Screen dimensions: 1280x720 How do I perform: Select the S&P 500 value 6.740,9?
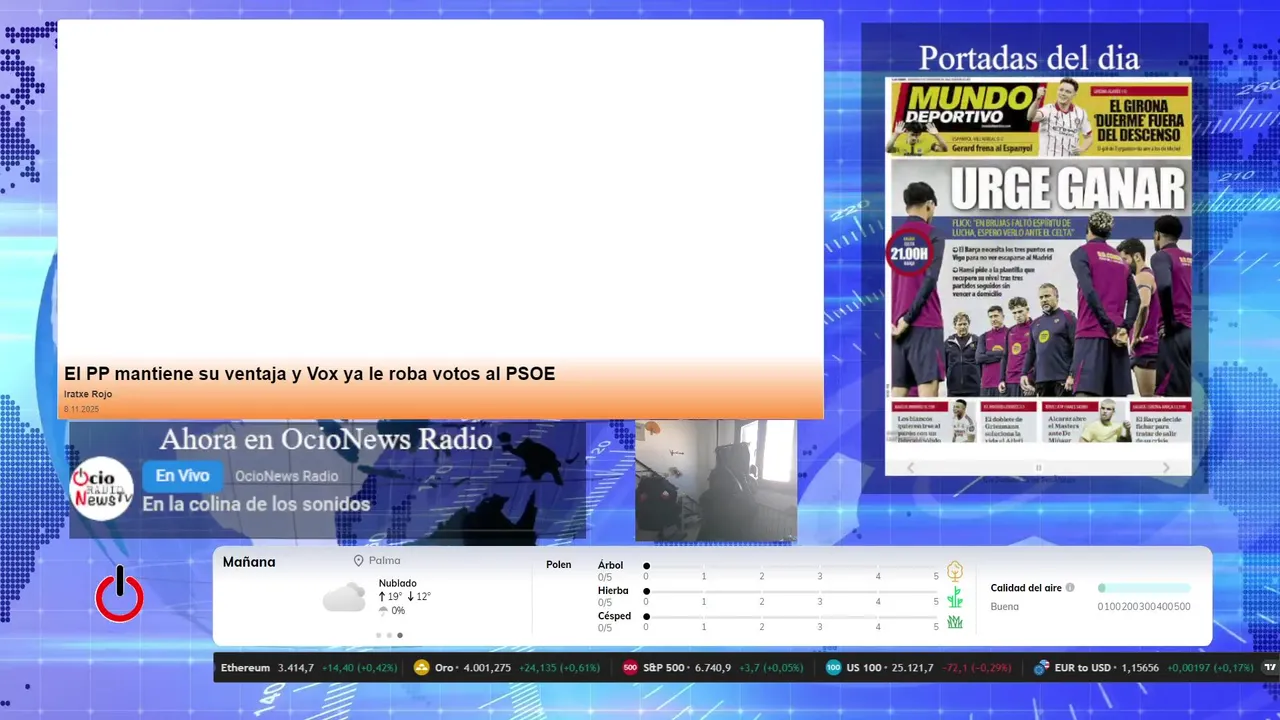click(x=714, y=667)
